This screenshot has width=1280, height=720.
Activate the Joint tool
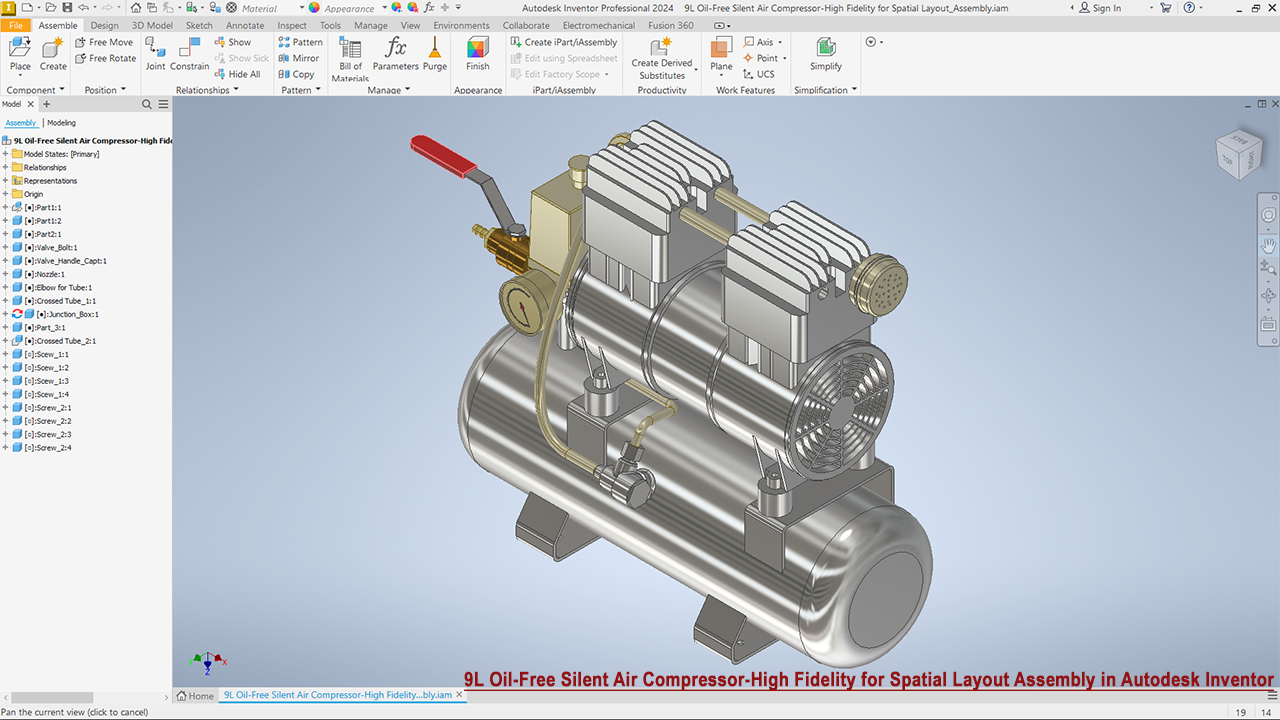[x=155, y=54]
